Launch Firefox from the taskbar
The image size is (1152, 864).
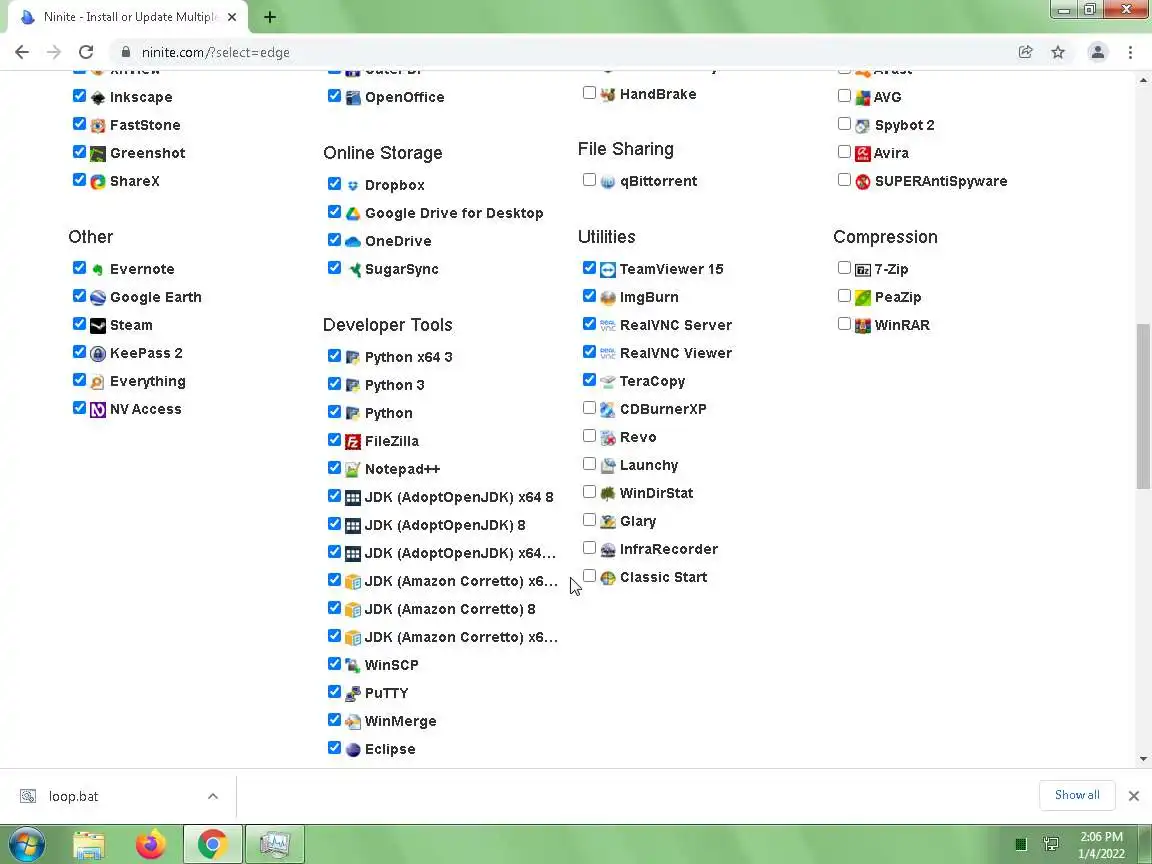pyautogui.click(x=150, y=844)
